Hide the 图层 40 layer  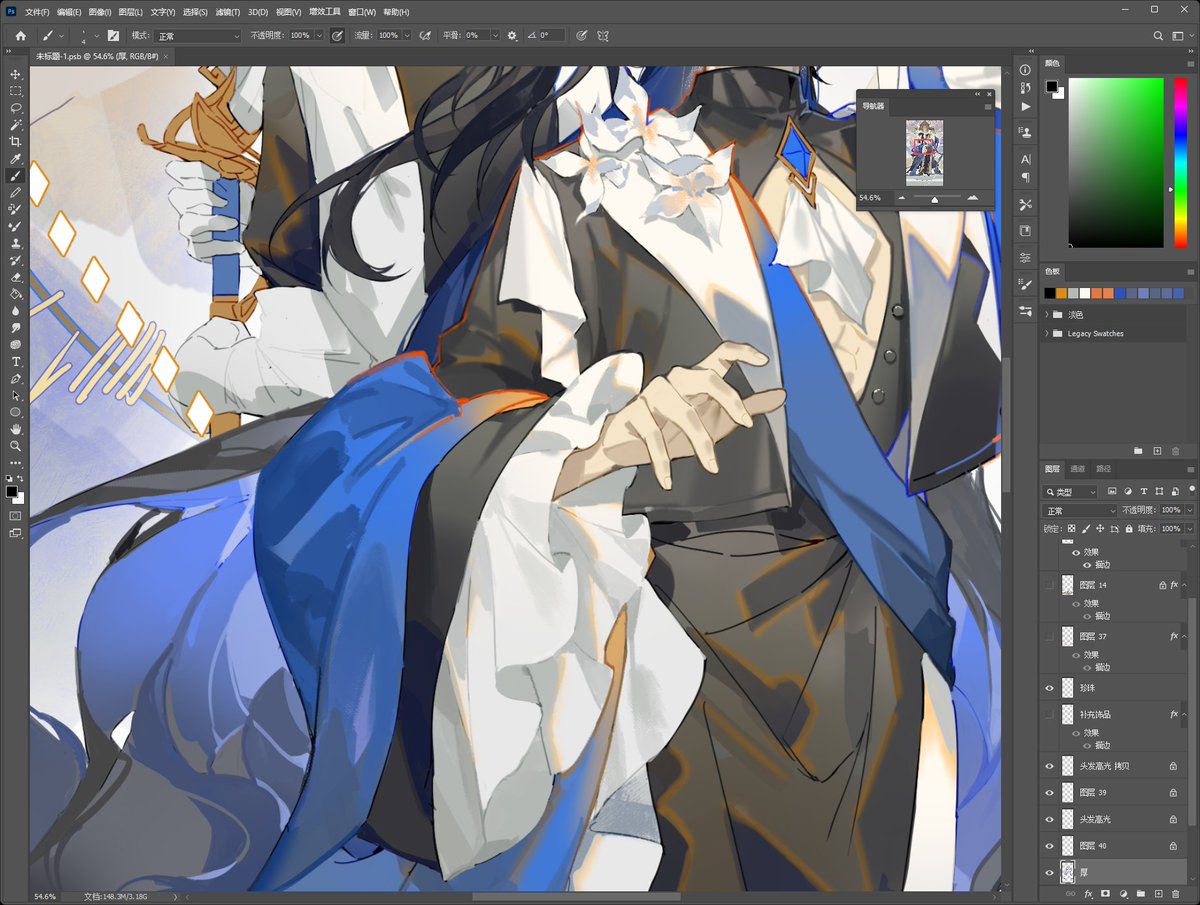pyautogui.click(x=1049, y=845)
